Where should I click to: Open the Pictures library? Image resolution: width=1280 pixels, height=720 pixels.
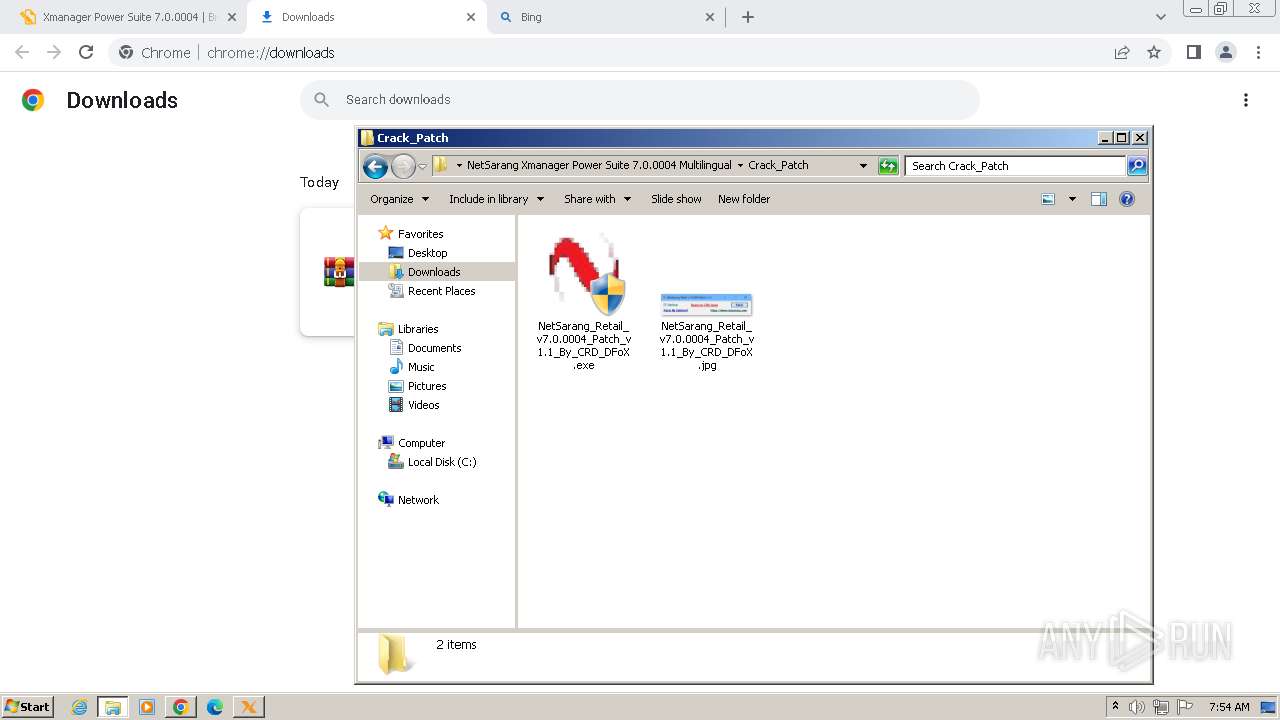(x=427, y=386)
